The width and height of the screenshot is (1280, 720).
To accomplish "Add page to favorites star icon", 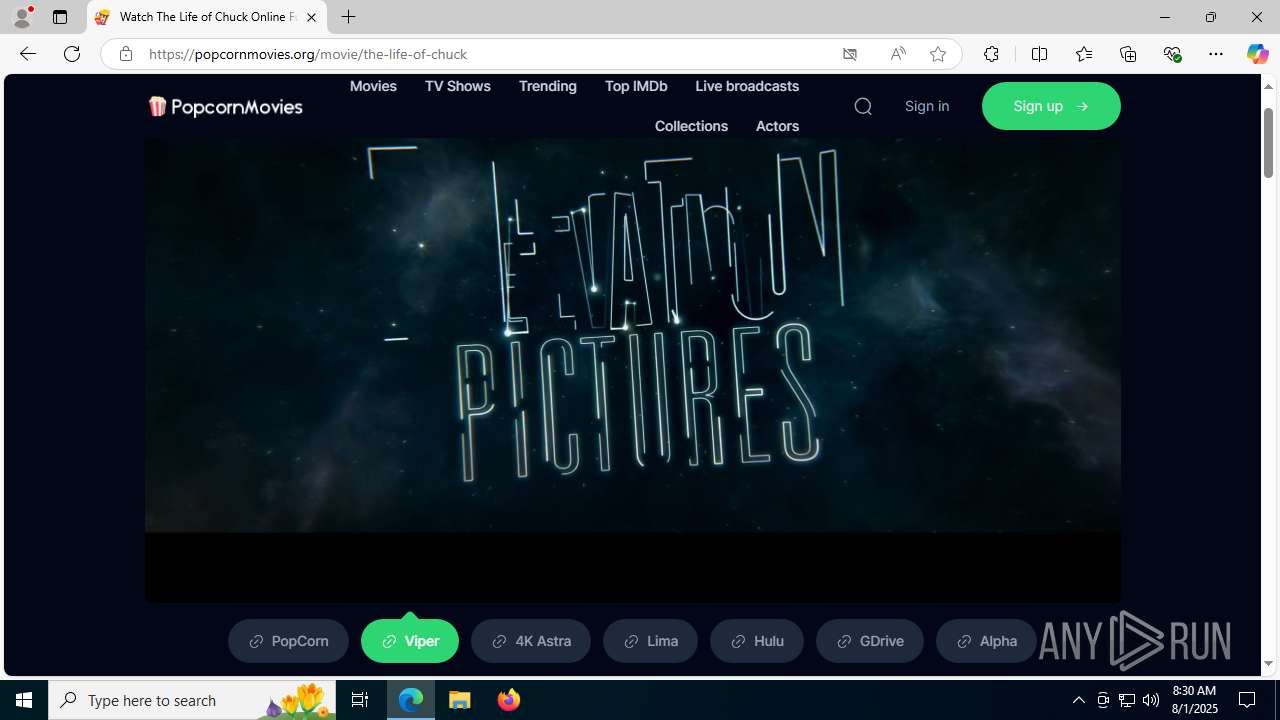I will (x=938, y=54).
